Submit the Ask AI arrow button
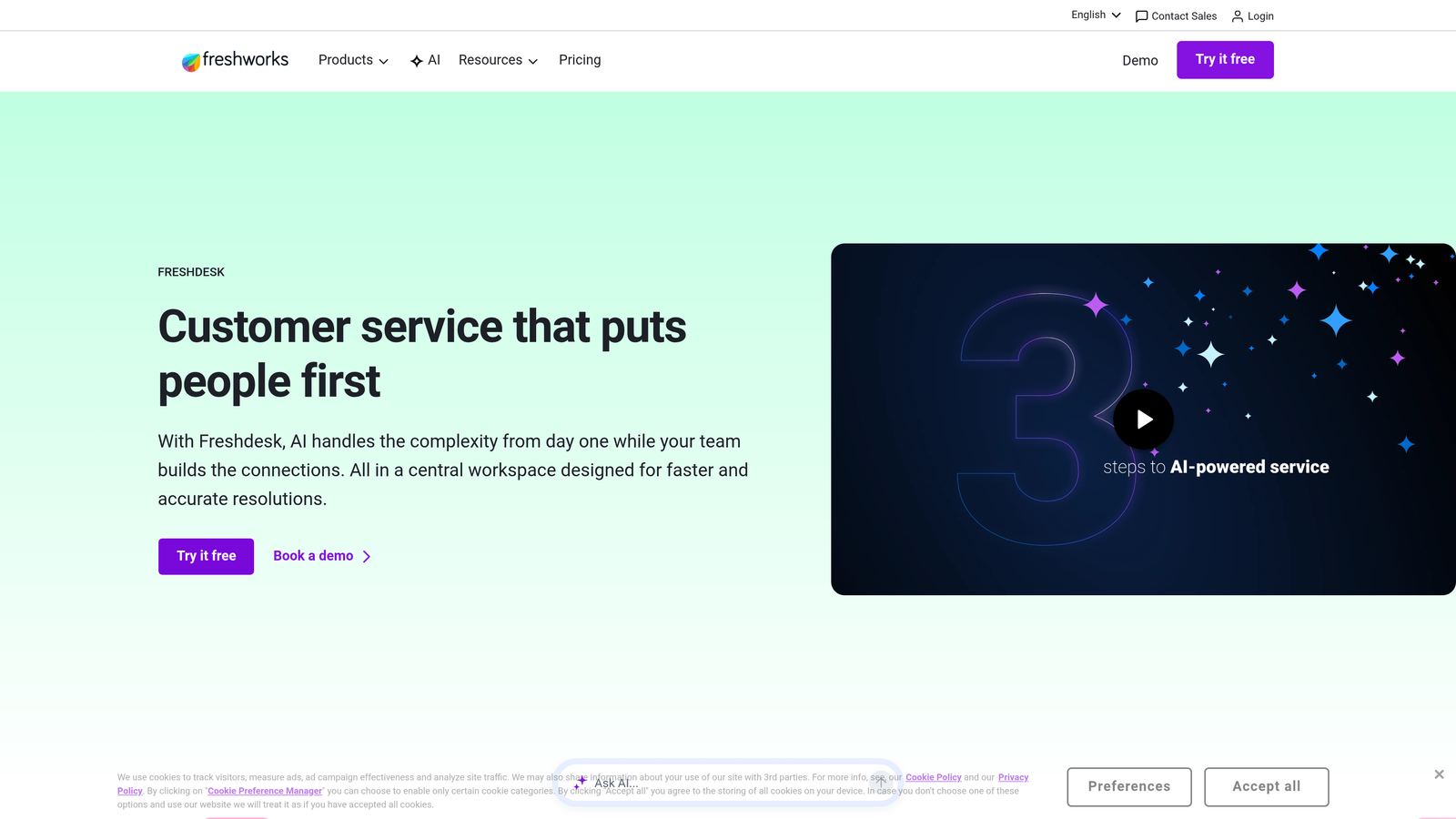Image resolution: width=1456 pixels, height=819 pixels. pyautogui.click(x=880, y=782)
